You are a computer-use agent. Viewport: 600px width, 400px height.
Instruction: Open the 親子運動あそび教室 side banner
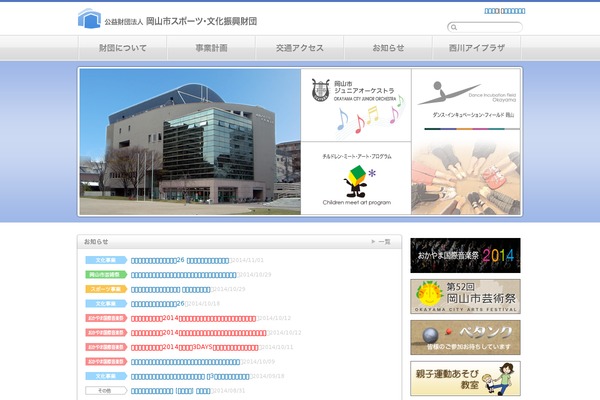point(465,379)
